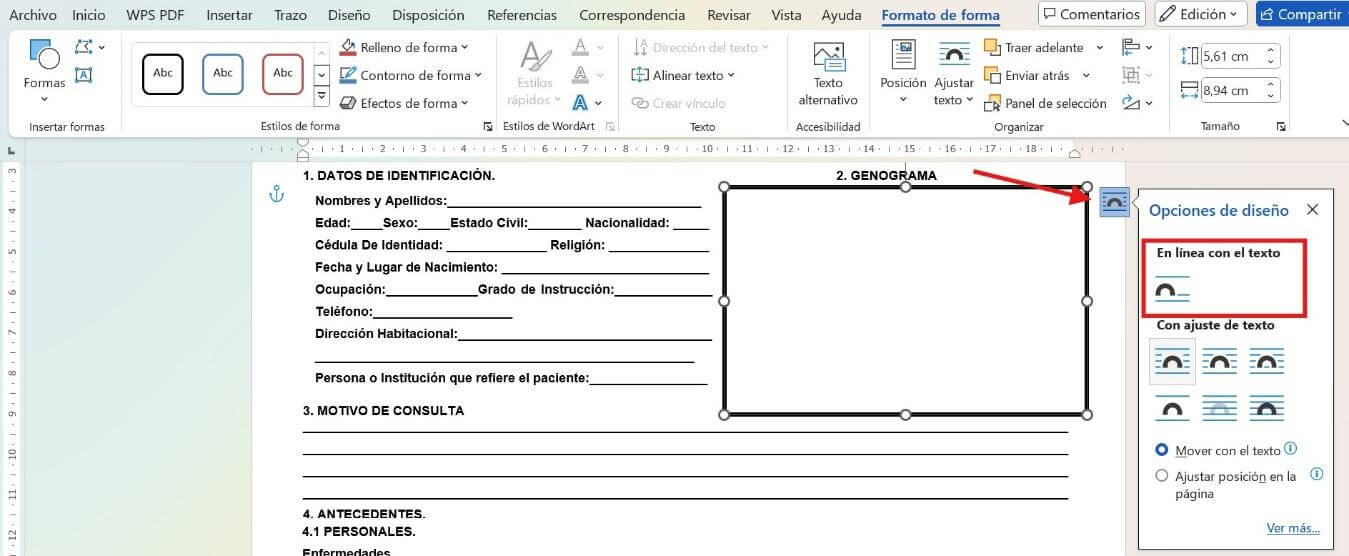
Task: Switch to the Ayuda tab
Action: [x=841, y=15]
